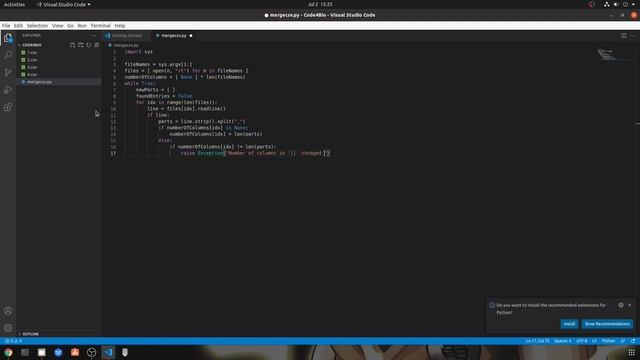The width and height of the screenshot is (640, 360).
Task: Click the New File icon in Explorer
Action: coord(72,45)
